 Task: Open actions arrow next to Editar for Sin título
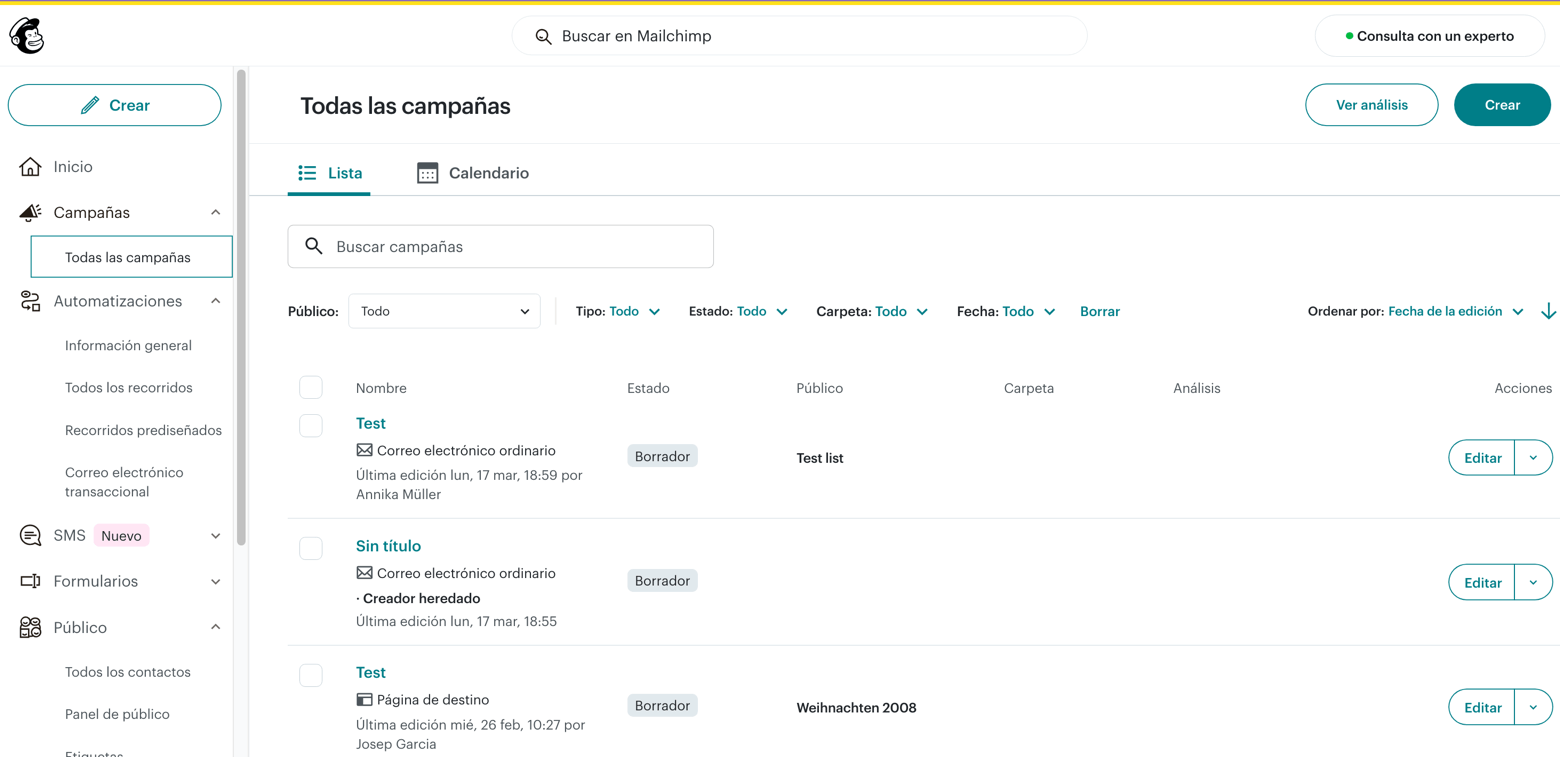[x=1533, y=582]
